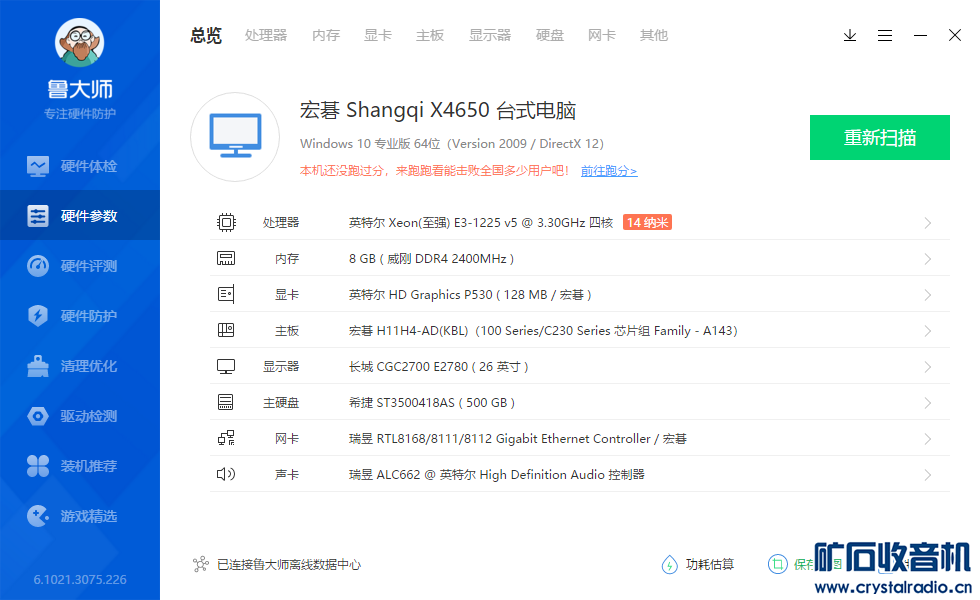The height and width of the screenshot is (600, 980).
Task: Switch to the 其他 tab
Action: coord(654,36)
